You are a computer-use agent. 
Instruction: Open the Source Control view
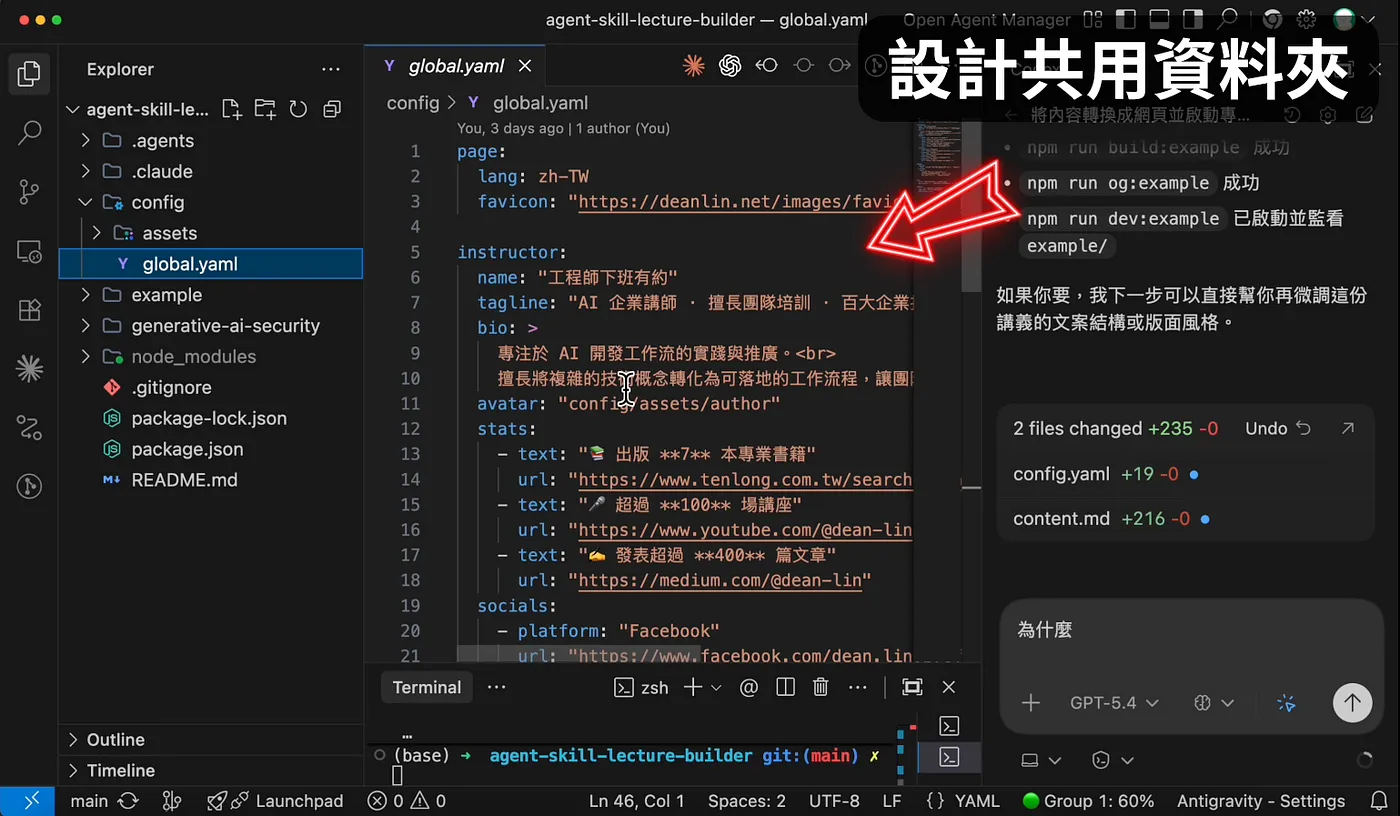30,191
